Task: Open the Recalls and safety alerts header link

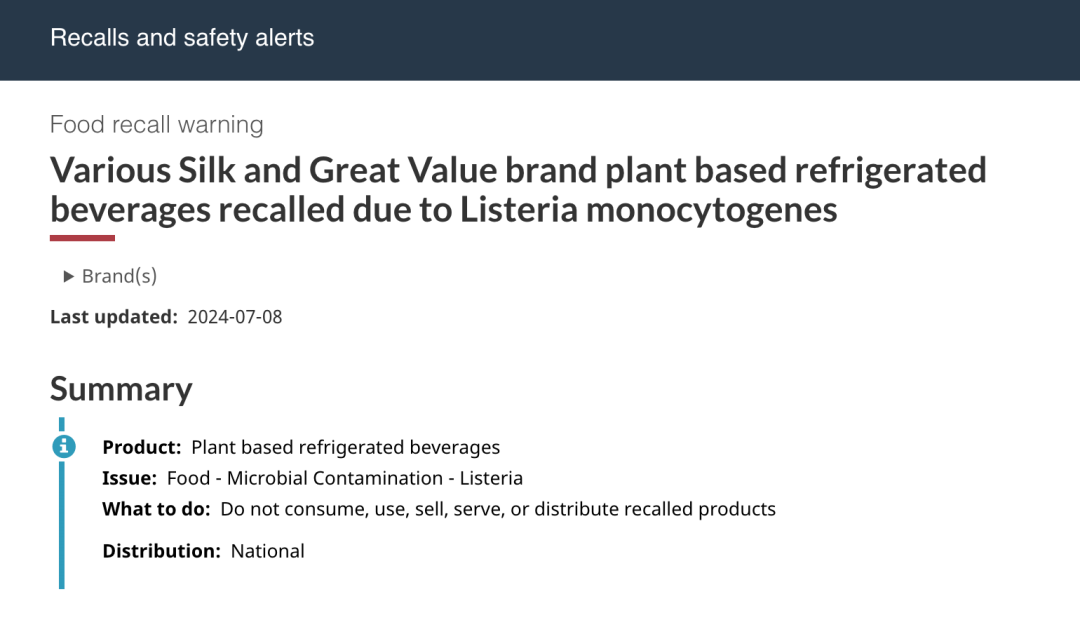Action: (x=182, y=38)
